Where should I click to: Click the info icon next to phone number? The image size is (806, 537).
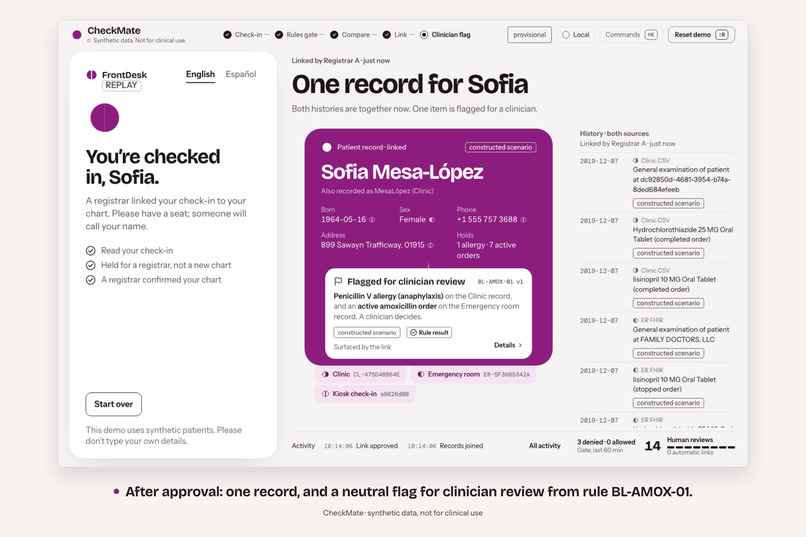pos(523,220)
